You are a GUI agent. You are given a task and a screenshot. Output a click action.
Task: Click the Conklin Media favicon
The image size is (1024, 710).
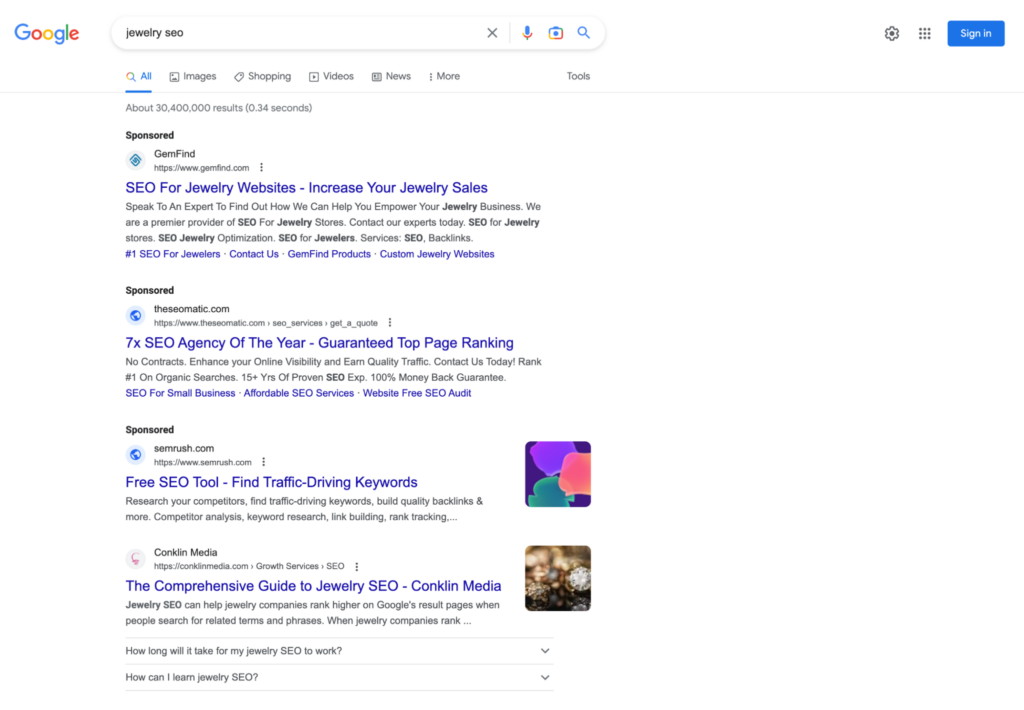[x=135, y=558]
